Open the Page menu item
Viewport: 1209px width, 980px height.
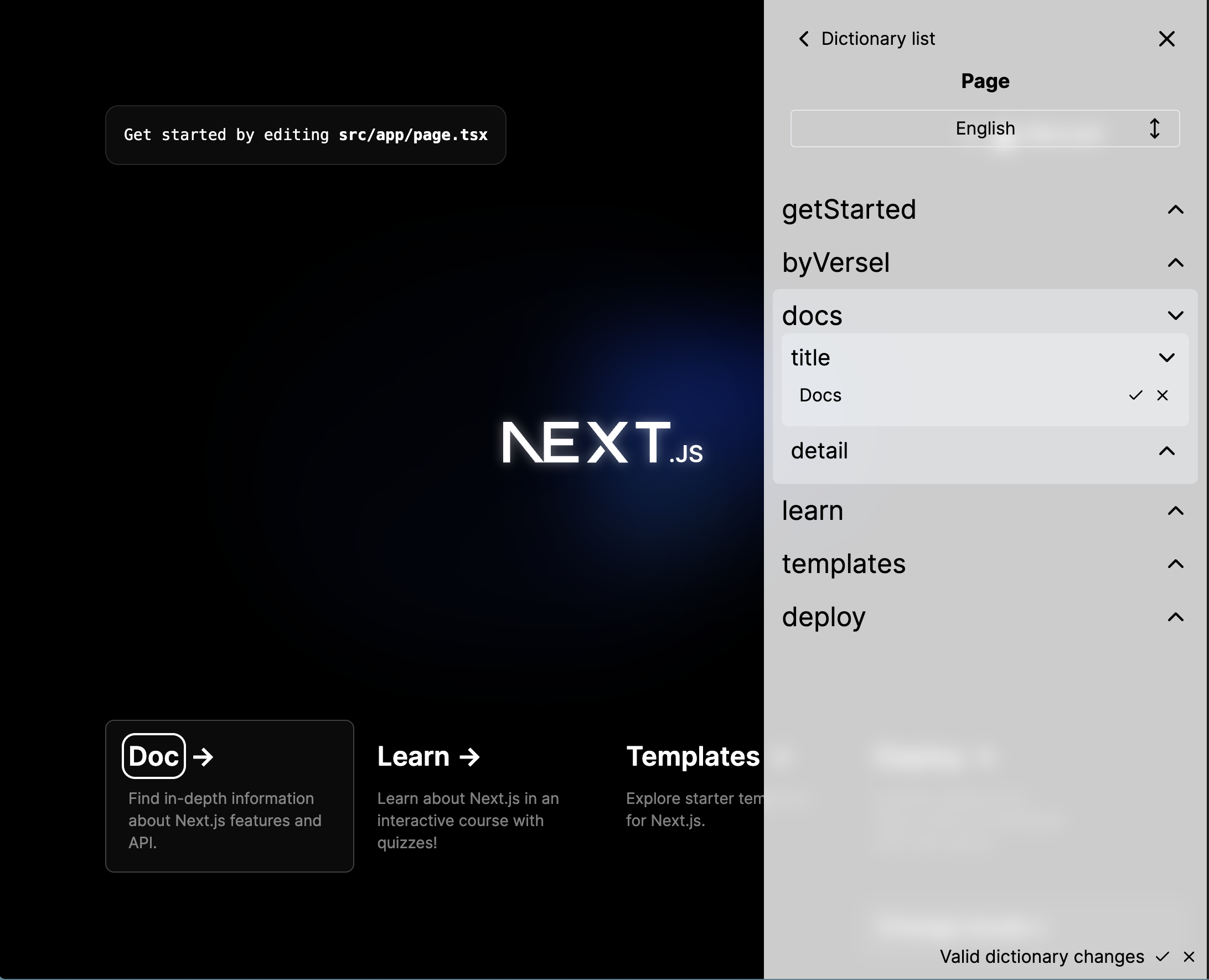(x=985, y=81)
